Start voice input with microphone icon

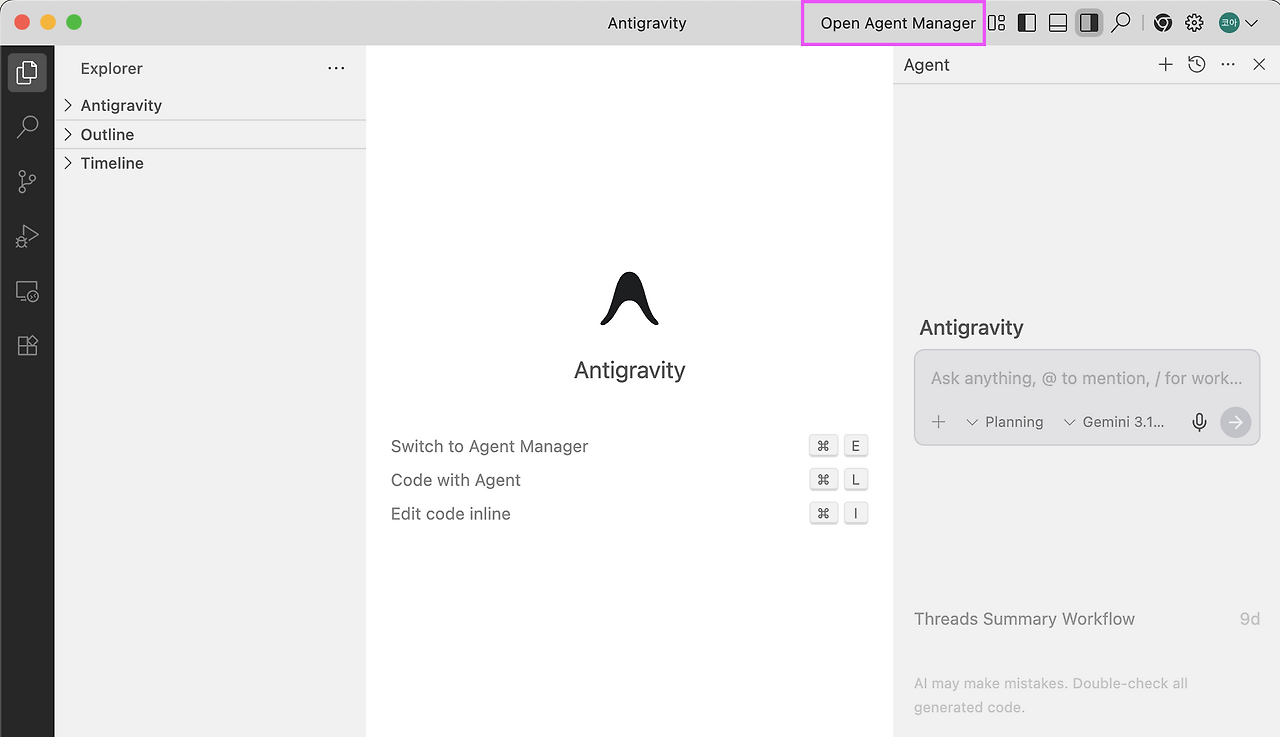[1200, 422]
